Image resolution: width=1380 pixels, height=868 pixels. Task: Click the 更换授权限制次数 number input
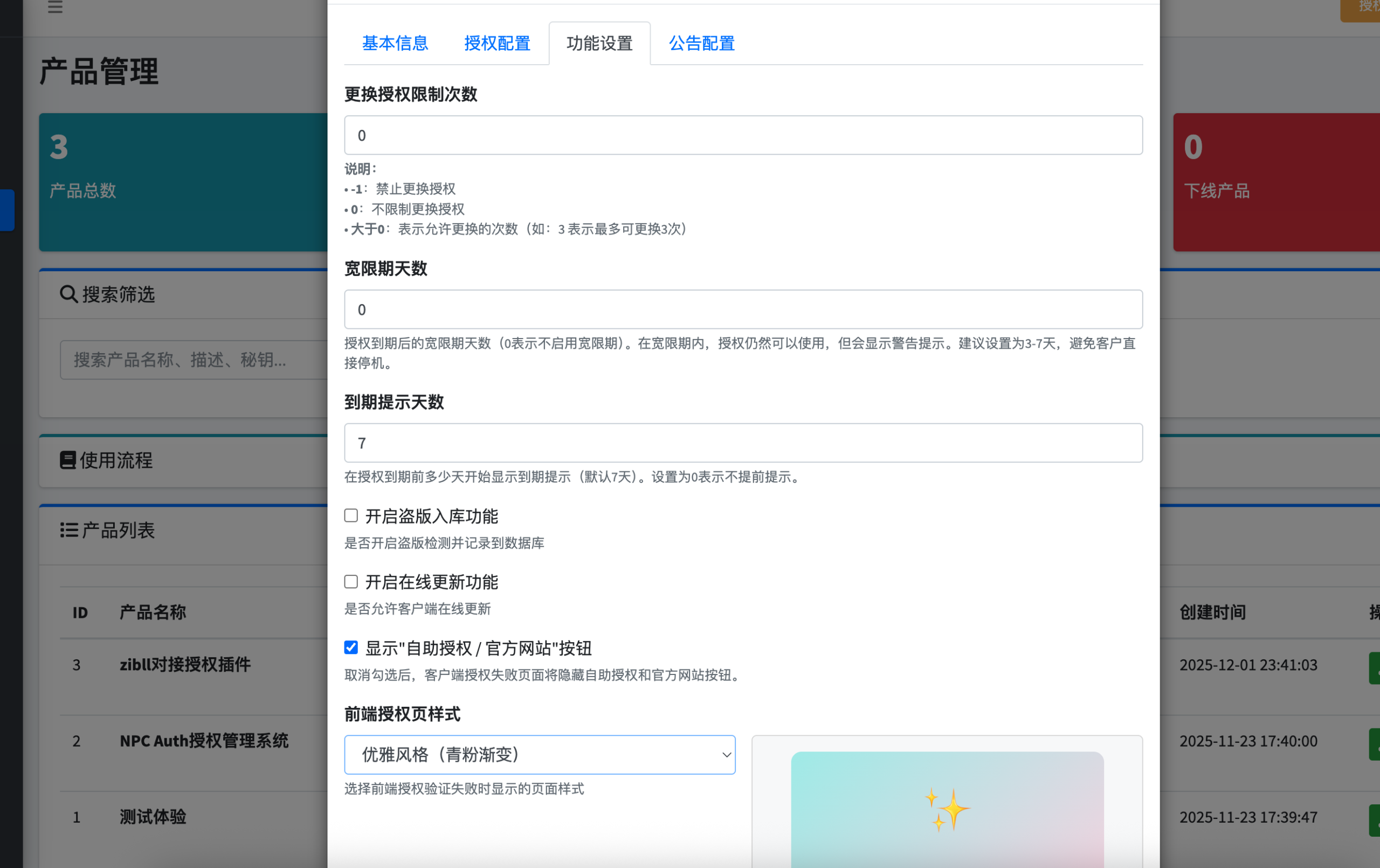coord(743,135)
